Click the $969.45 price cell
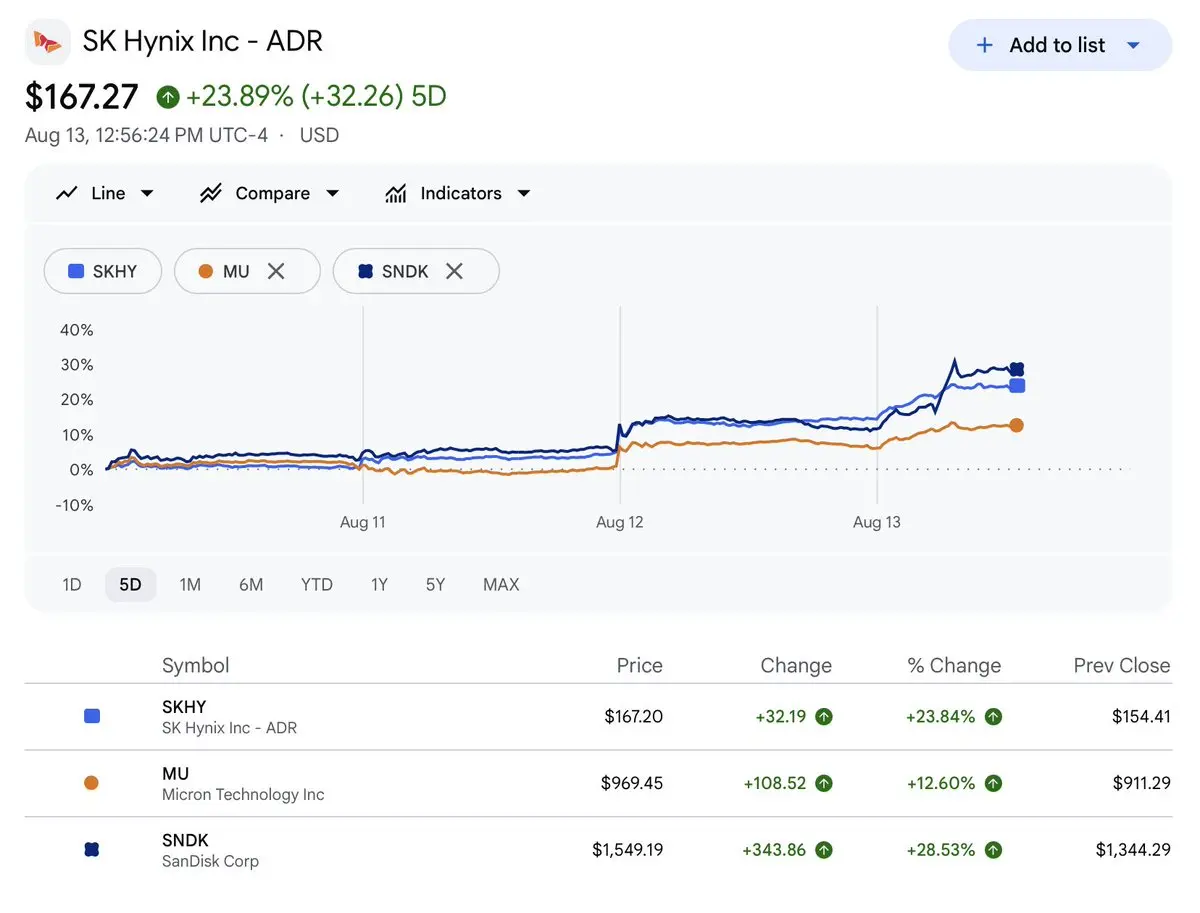 [632, 783]
